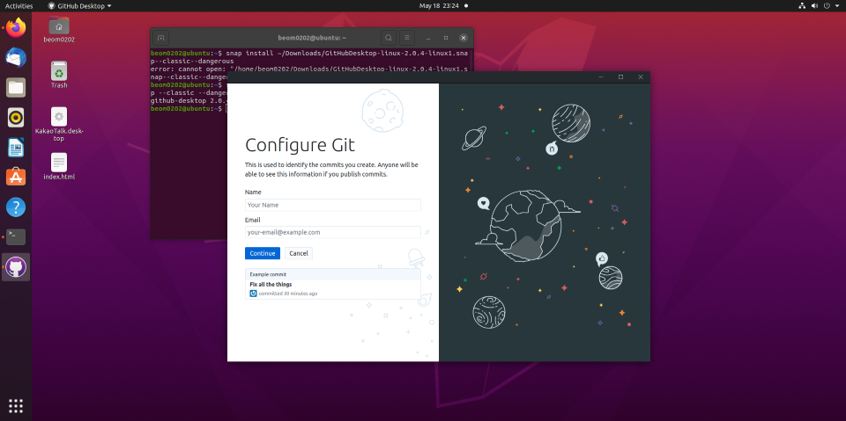The image size is (846, 421).
Task: Click into the Email input field
Action: coord(332,232)
